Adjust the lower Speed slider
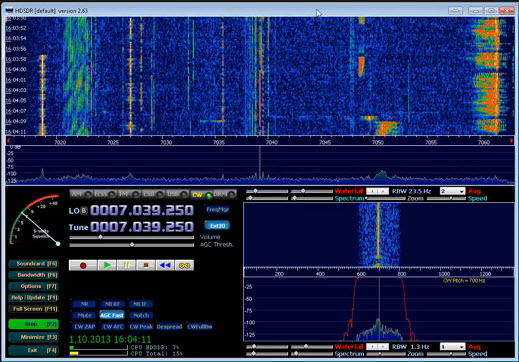 446,354
